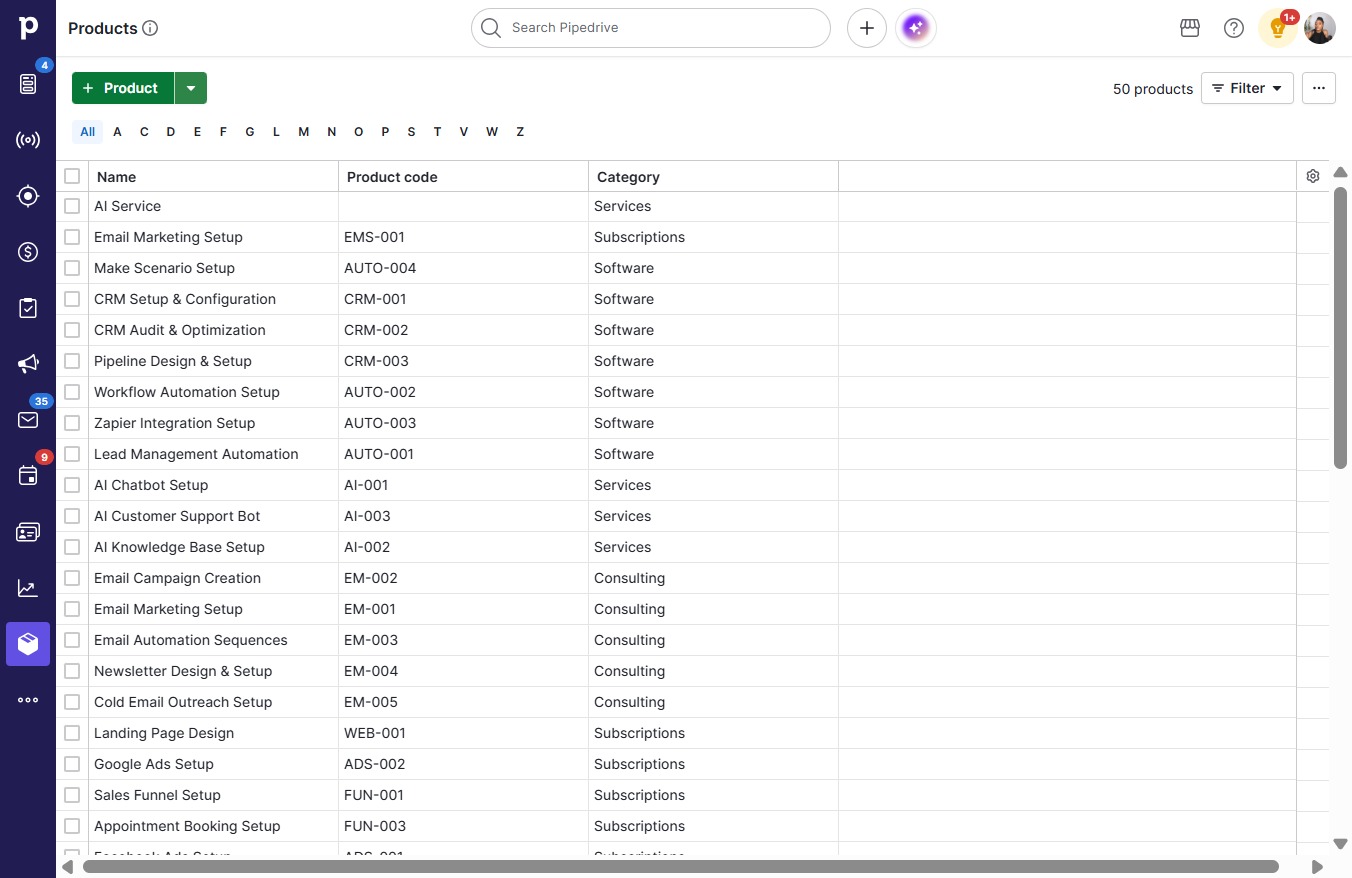Click the green Product add button
1352x878 pixels.
tap(123, 88)
